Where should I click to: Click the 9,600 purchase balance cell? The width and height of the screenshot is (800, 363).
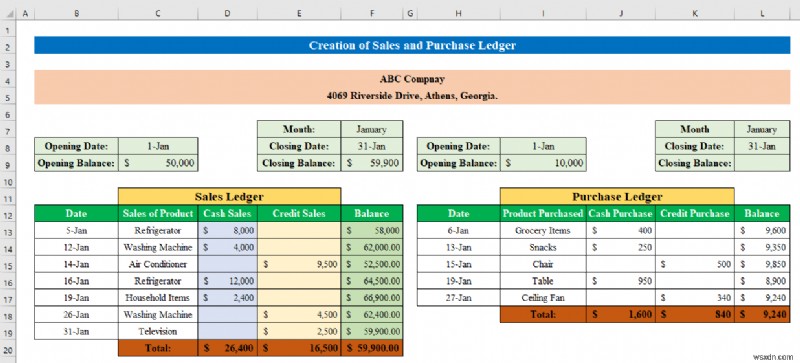pos(762,230)
